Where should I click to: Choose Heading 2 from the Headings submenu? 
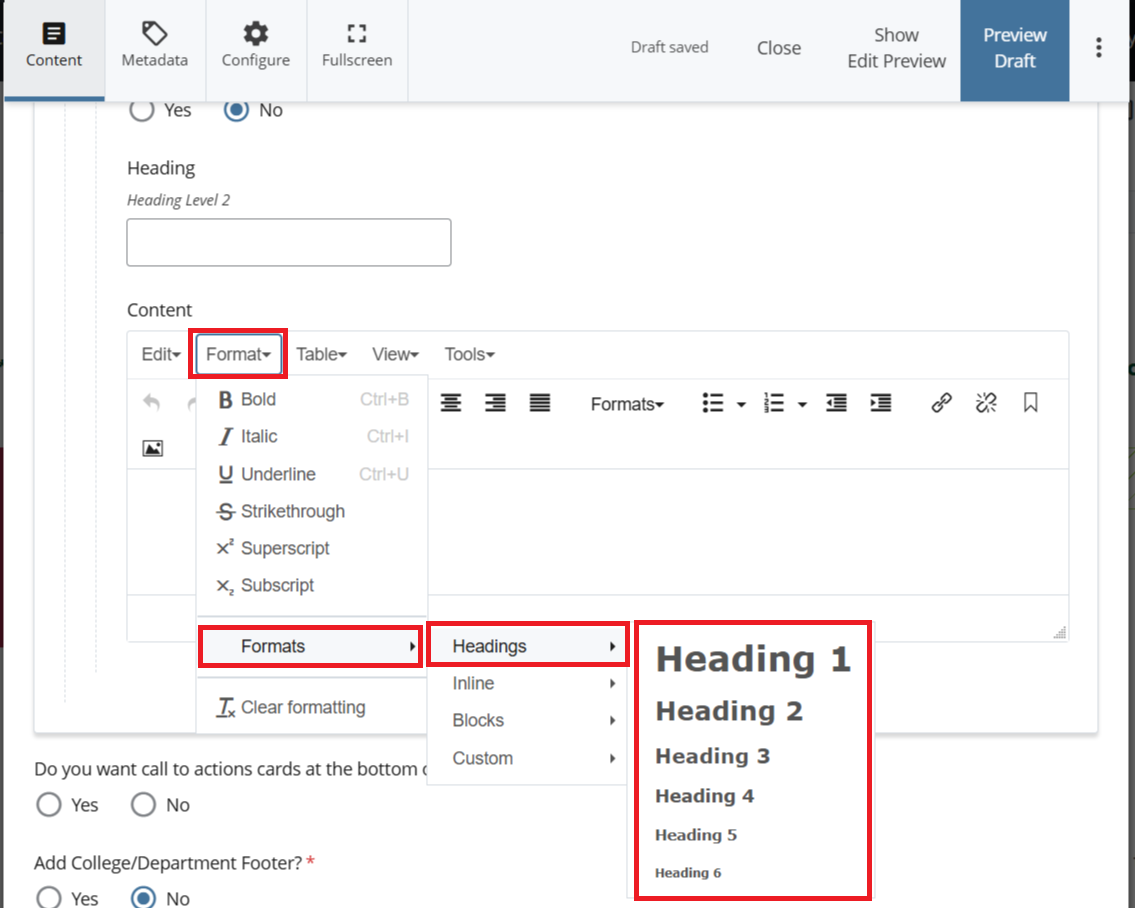pos(729,711)
